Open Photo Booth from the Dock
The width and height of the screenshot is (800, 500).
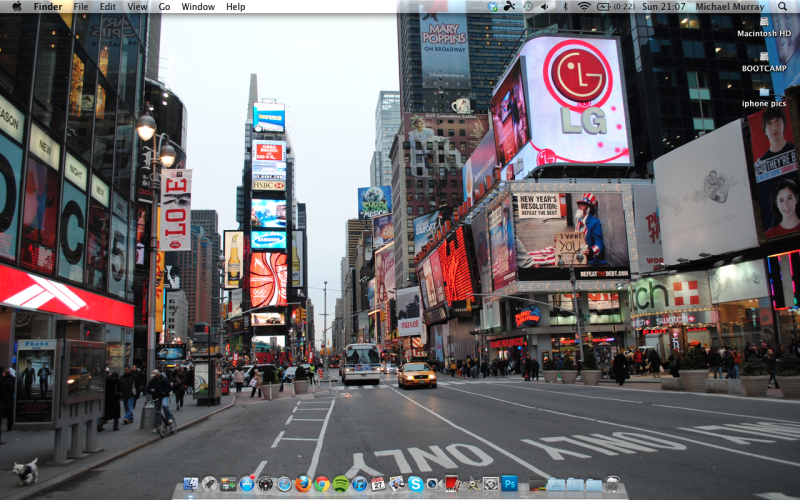click(453, 483)
